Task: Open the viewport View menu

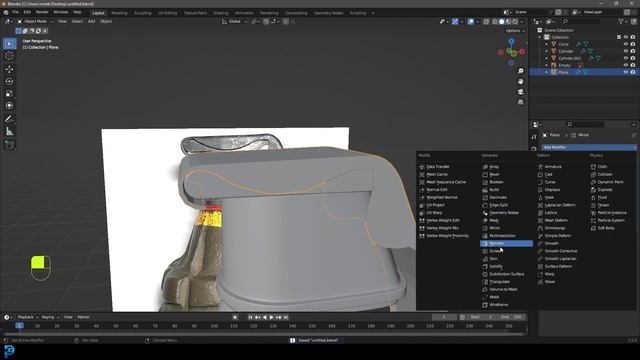Action: tap(62, 21)
